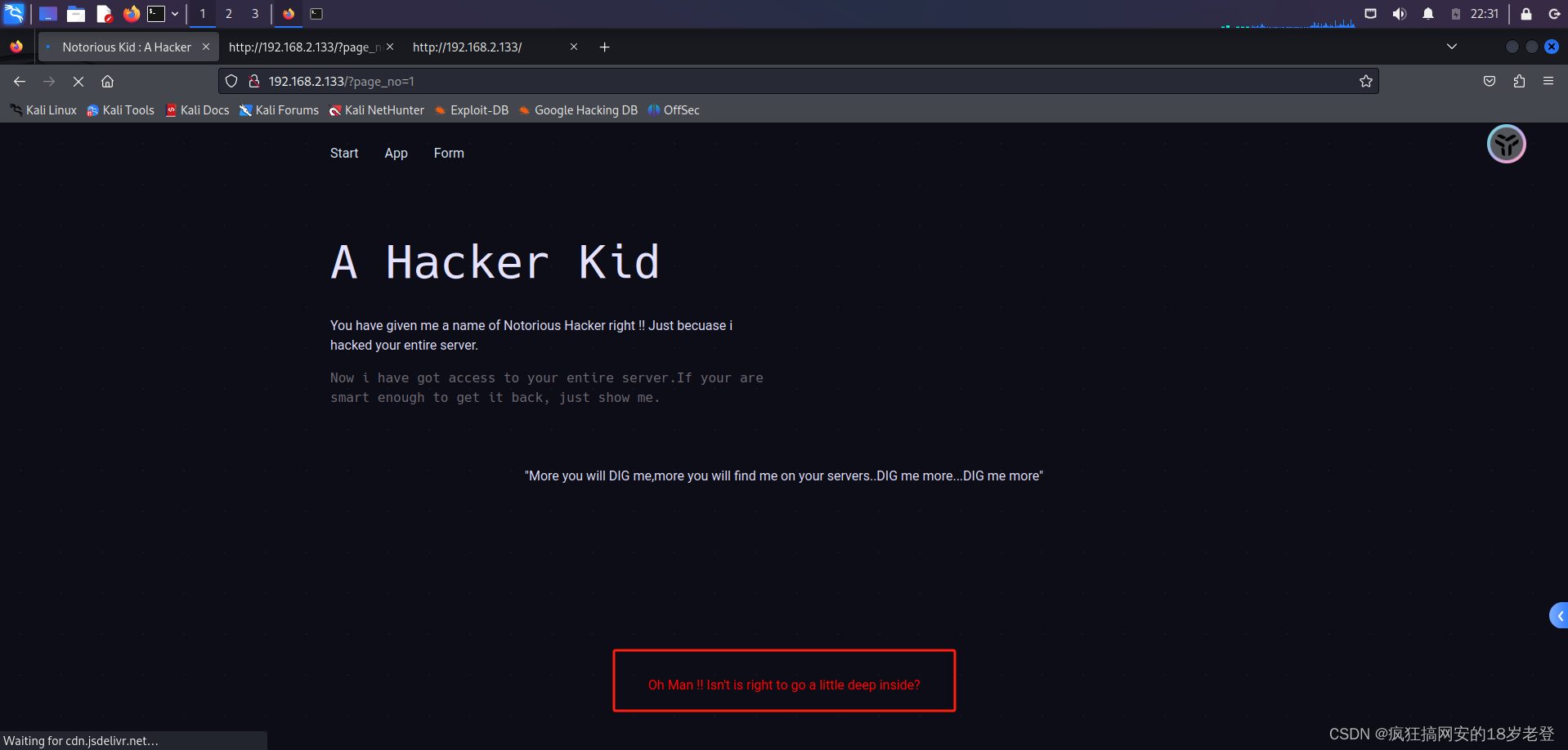The width and height of the screenshot is (1568, 750).
Task: Open the extensions puzzle icon
Action: [1519, 81]
